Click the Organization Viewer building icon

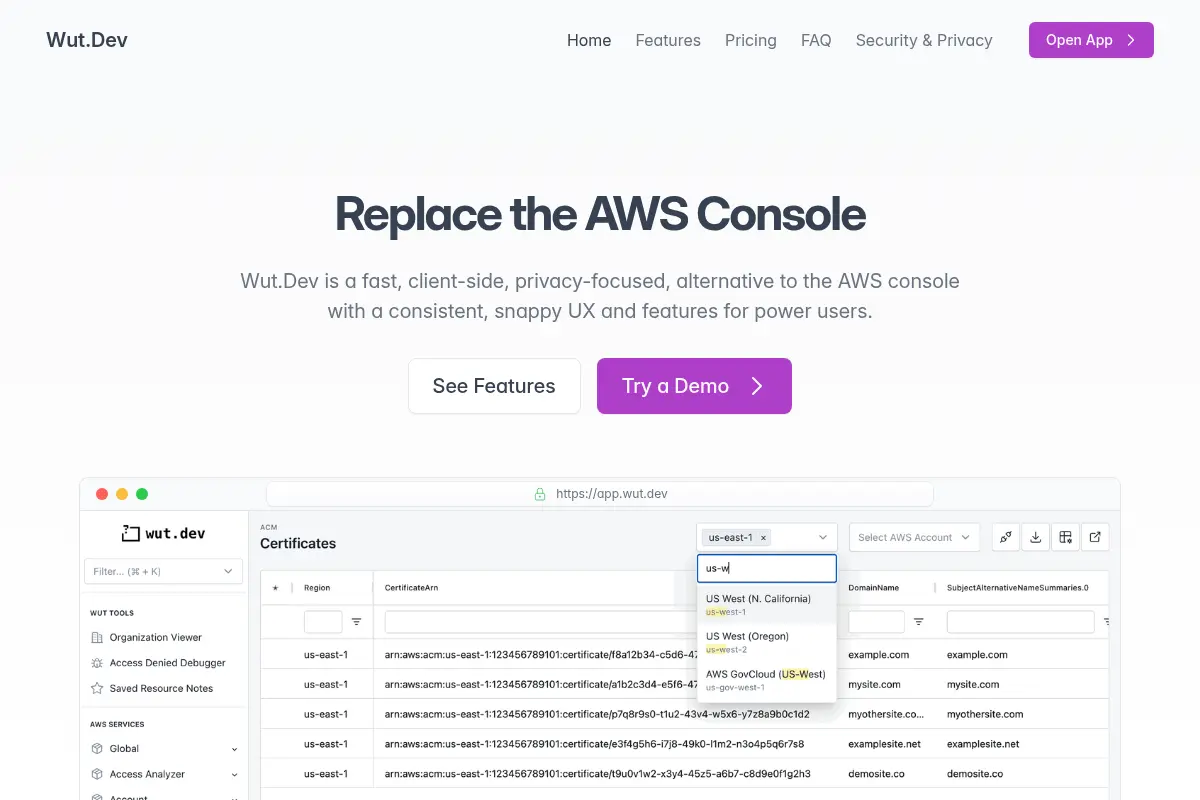[x=97, y=637]
